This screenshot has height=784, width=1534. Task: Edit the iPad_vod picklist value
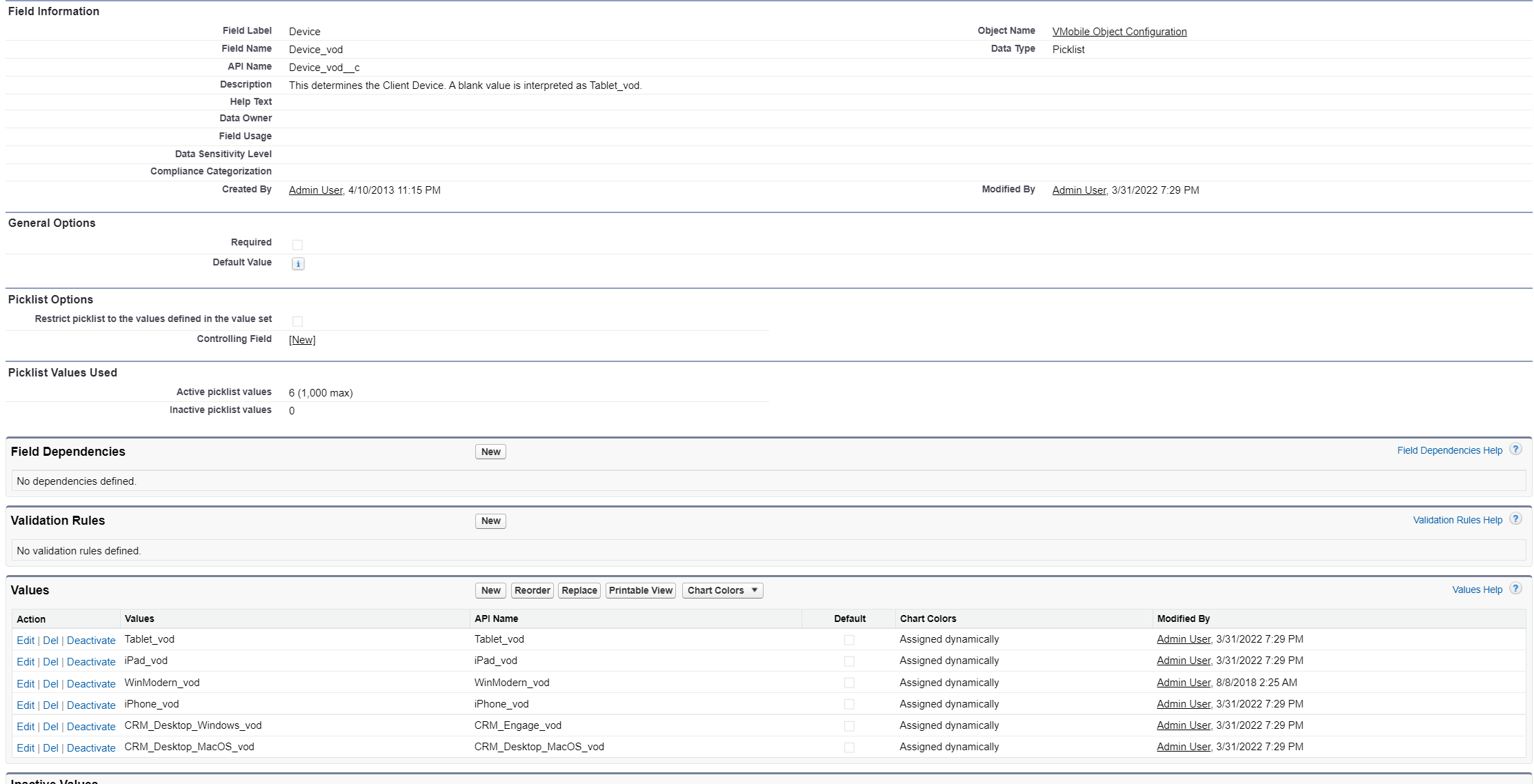(26, 661)
